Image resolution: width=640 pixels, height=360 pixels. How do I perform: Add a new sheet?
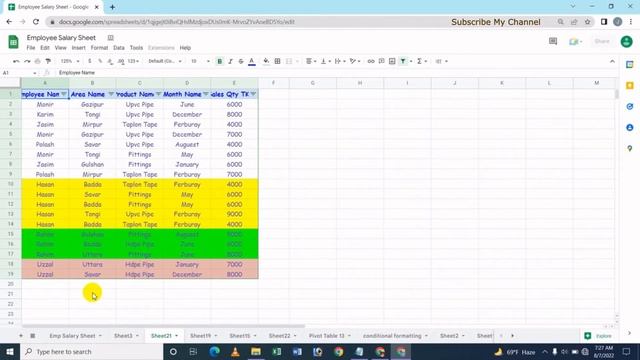[x=20, y=336]
